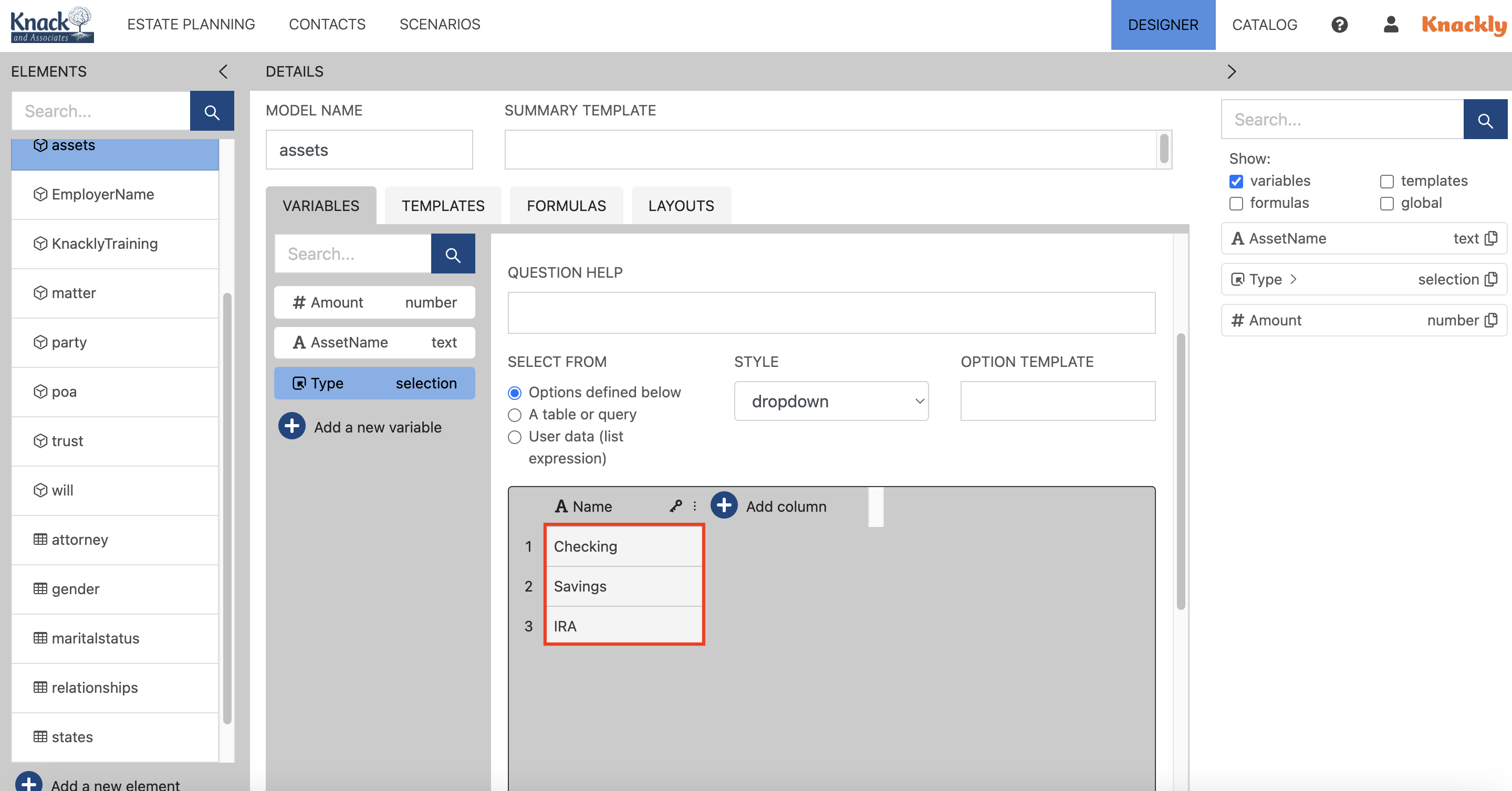Expand the Type selection in the right panel

click(x=1294, y=279)
